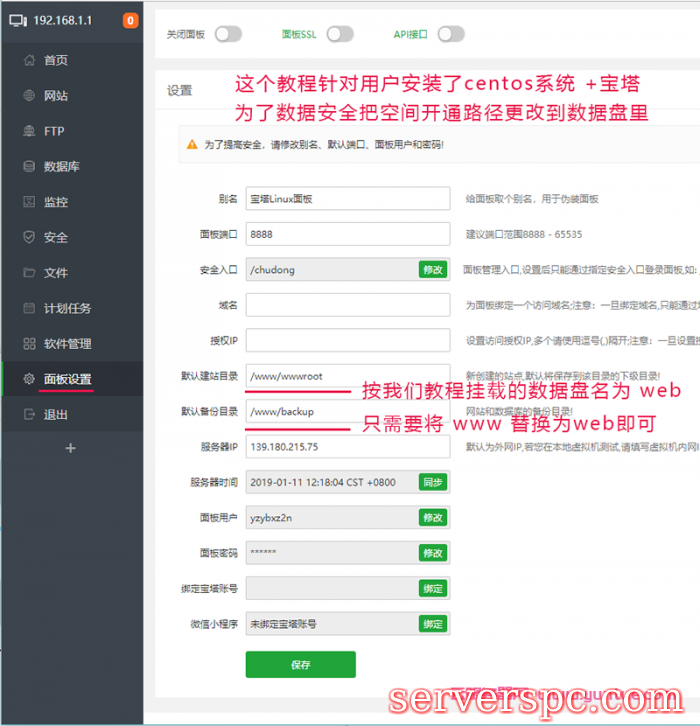Click the monitoring icon in sidebar
Viewport: 700px width, 726px height.
28,202
